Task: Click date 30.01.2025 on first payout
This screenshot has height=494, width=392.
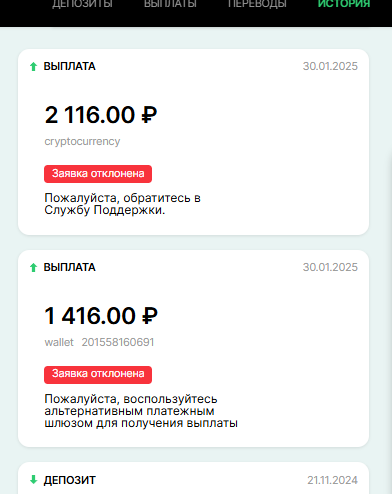Action: tap(330, 66)
